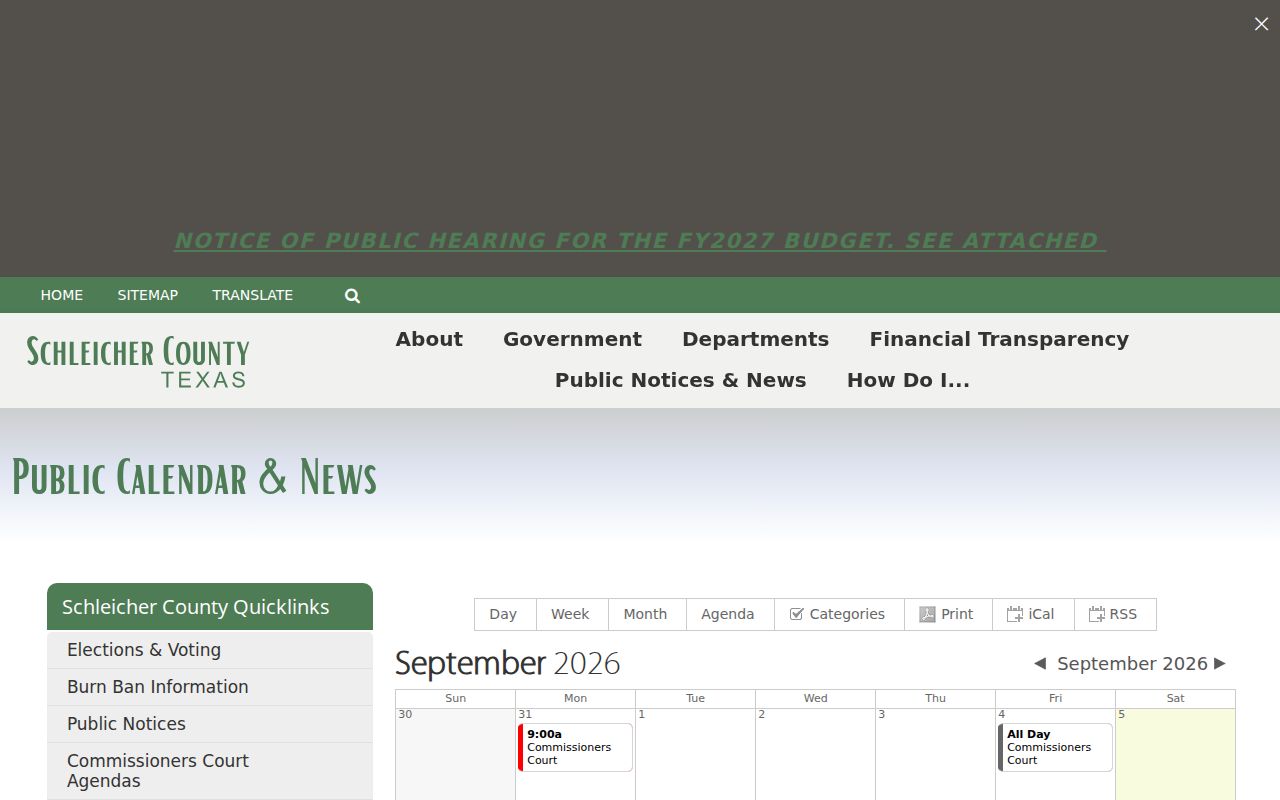The height and width of the screenshot is (800, 1280).
Task: Switch calendar to Week view
Action: tap(571, 614)
